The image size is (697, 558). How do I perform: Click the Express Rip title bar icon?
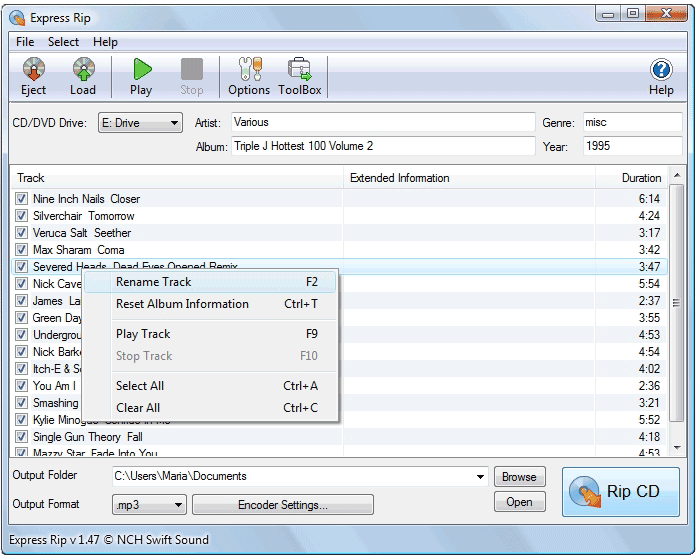[17, 18]
